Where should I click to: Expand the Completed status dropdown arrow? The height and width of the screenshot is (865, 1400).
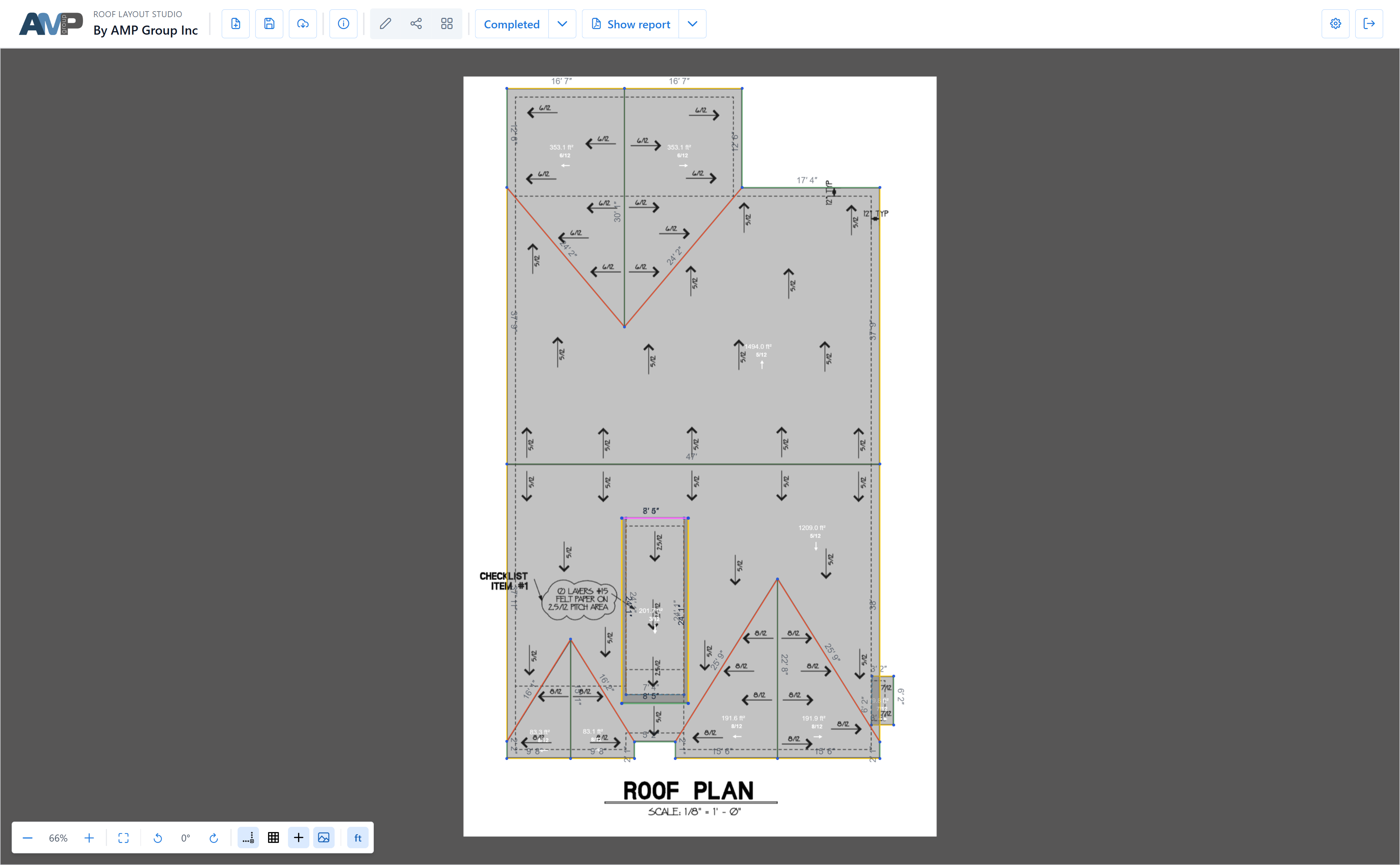click(x=562, y=24)
